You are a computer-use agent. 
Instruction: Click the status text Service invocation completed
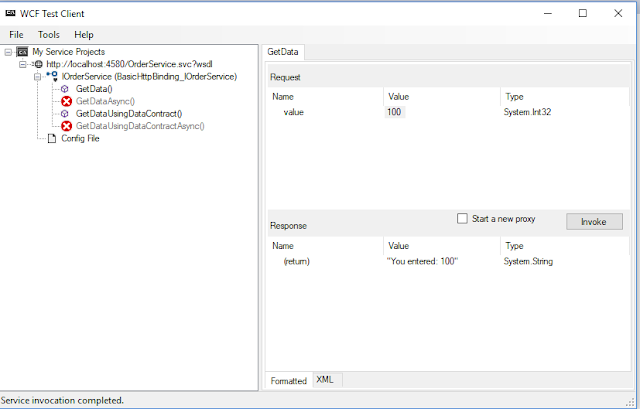62,400
